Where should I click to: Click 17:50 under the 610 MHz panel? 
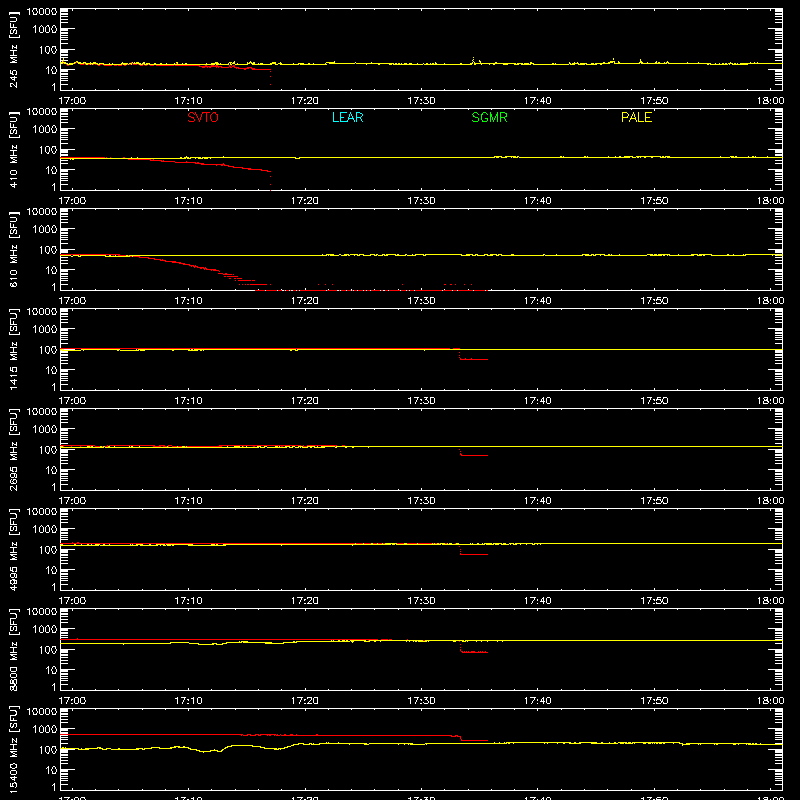tap(654, 301)
